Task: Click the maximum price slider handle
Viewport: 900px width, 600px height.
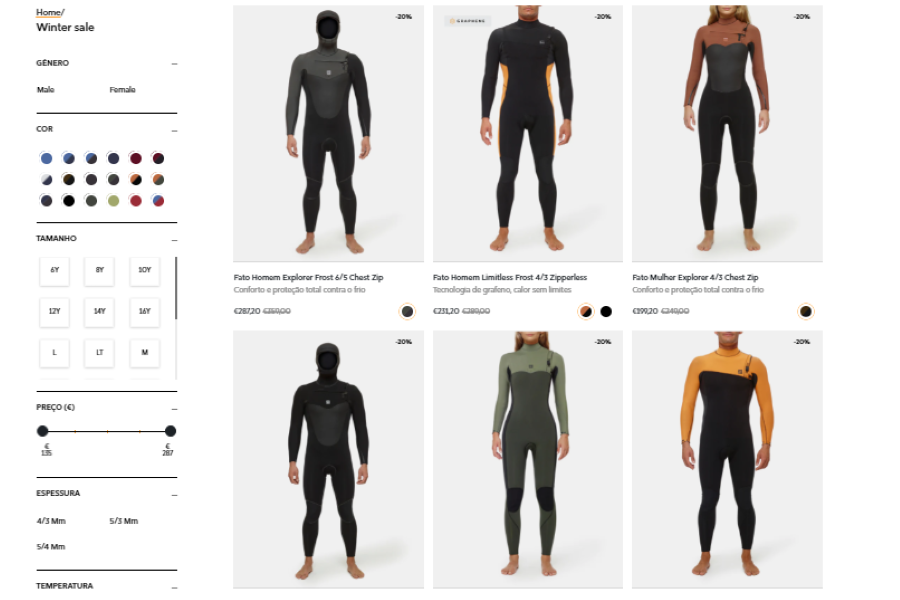Action: [x=170, y=431]
